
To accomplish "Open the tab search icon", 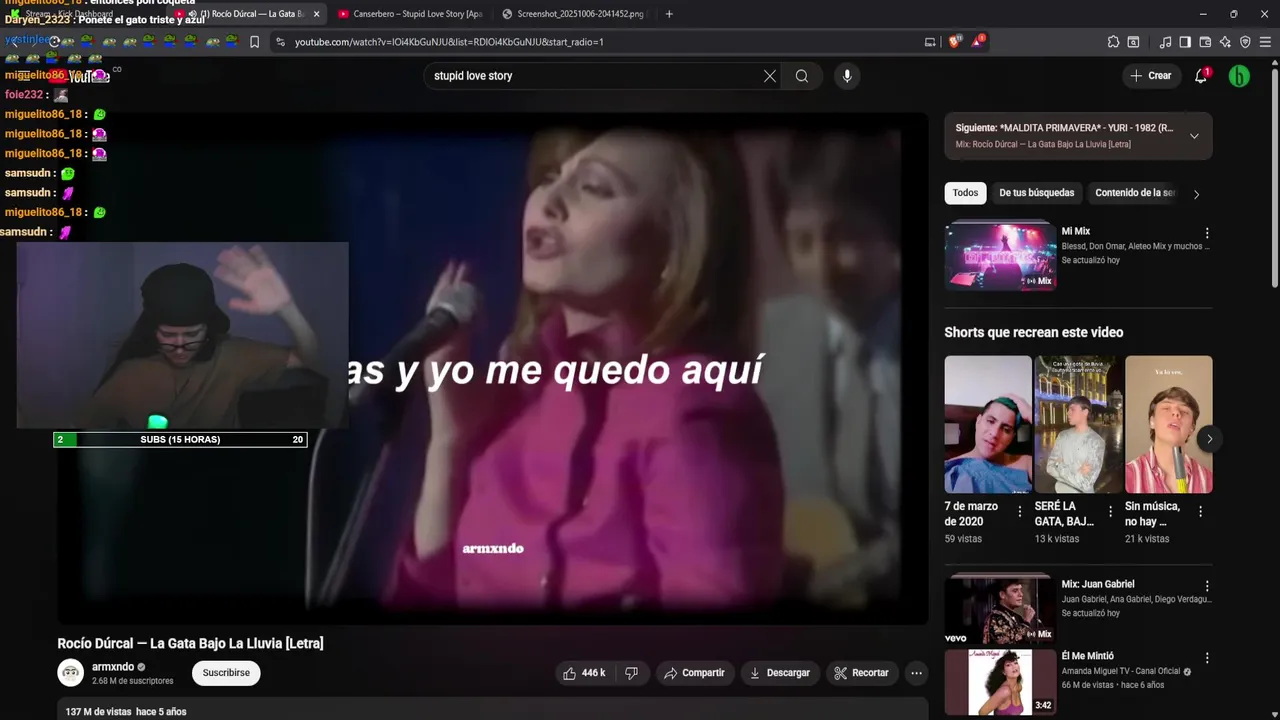I will coord(1133,42).
